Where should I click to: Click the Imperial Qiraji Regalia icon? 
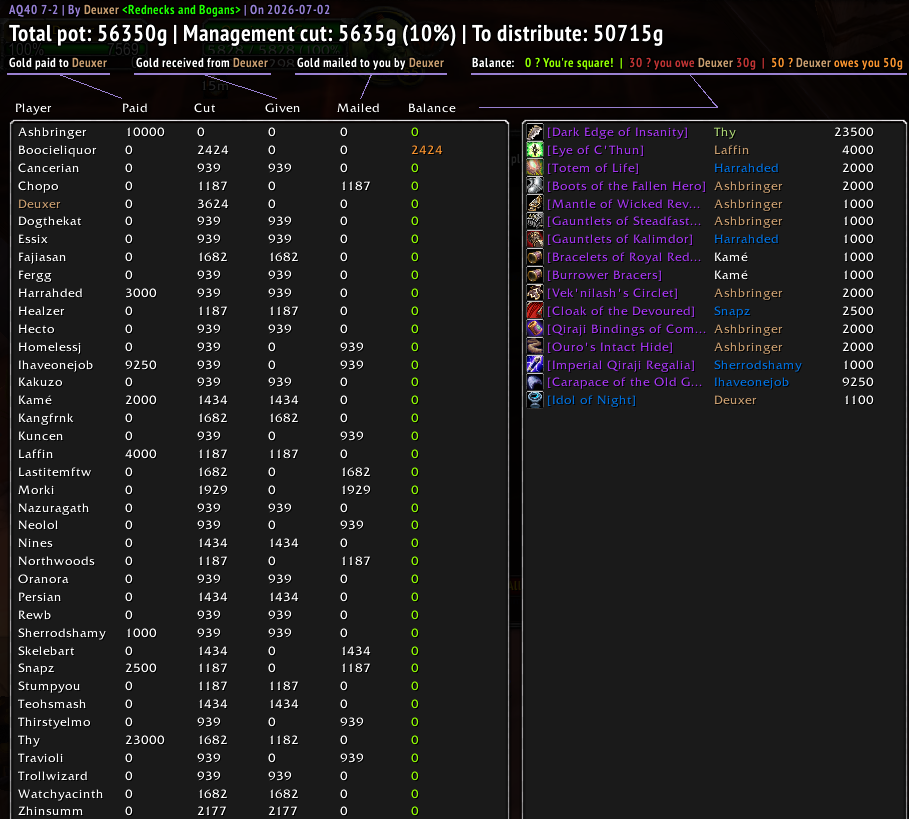pos(535,365)
